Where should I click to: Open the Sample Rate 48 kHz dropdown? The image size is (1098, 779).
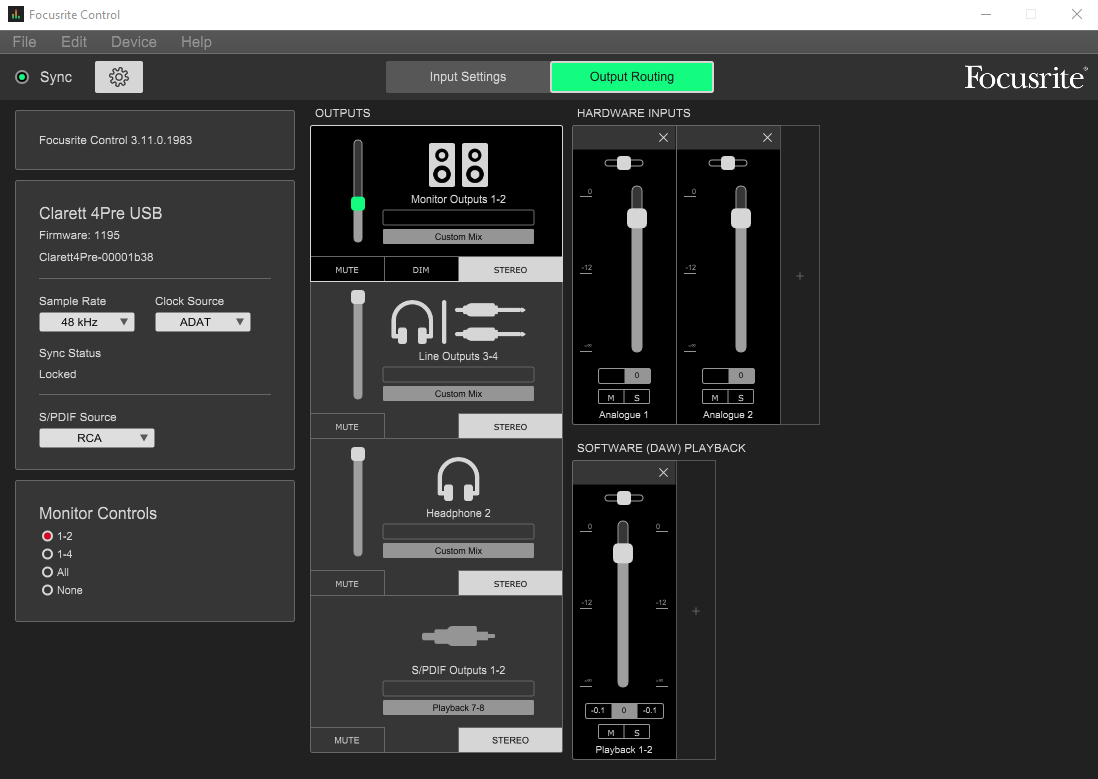(x=87, y=322)
